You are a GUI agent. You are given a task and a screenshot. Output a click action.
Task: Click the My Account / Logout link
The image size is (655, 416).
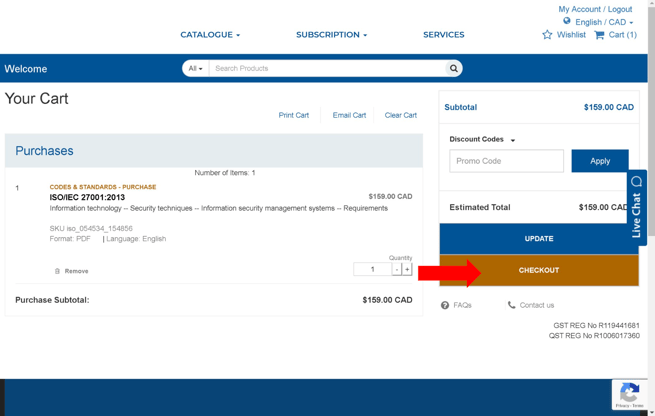pyautogui.click(x=595, y=9)
